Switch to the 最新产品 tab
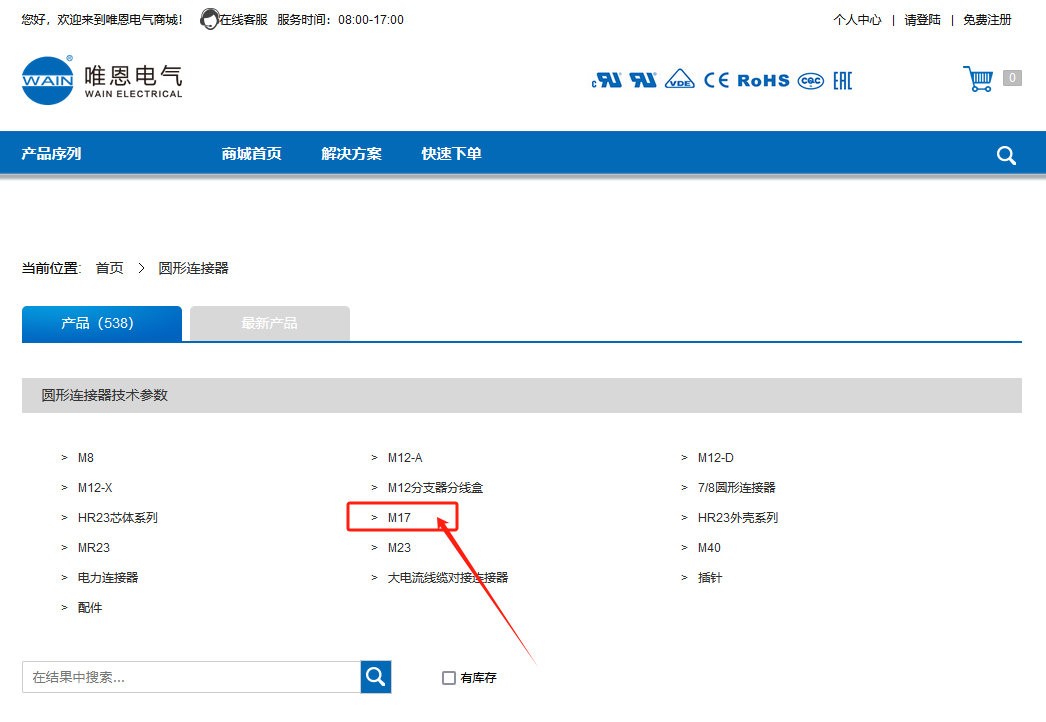The image size is (1046, 722). pos(269,324)
